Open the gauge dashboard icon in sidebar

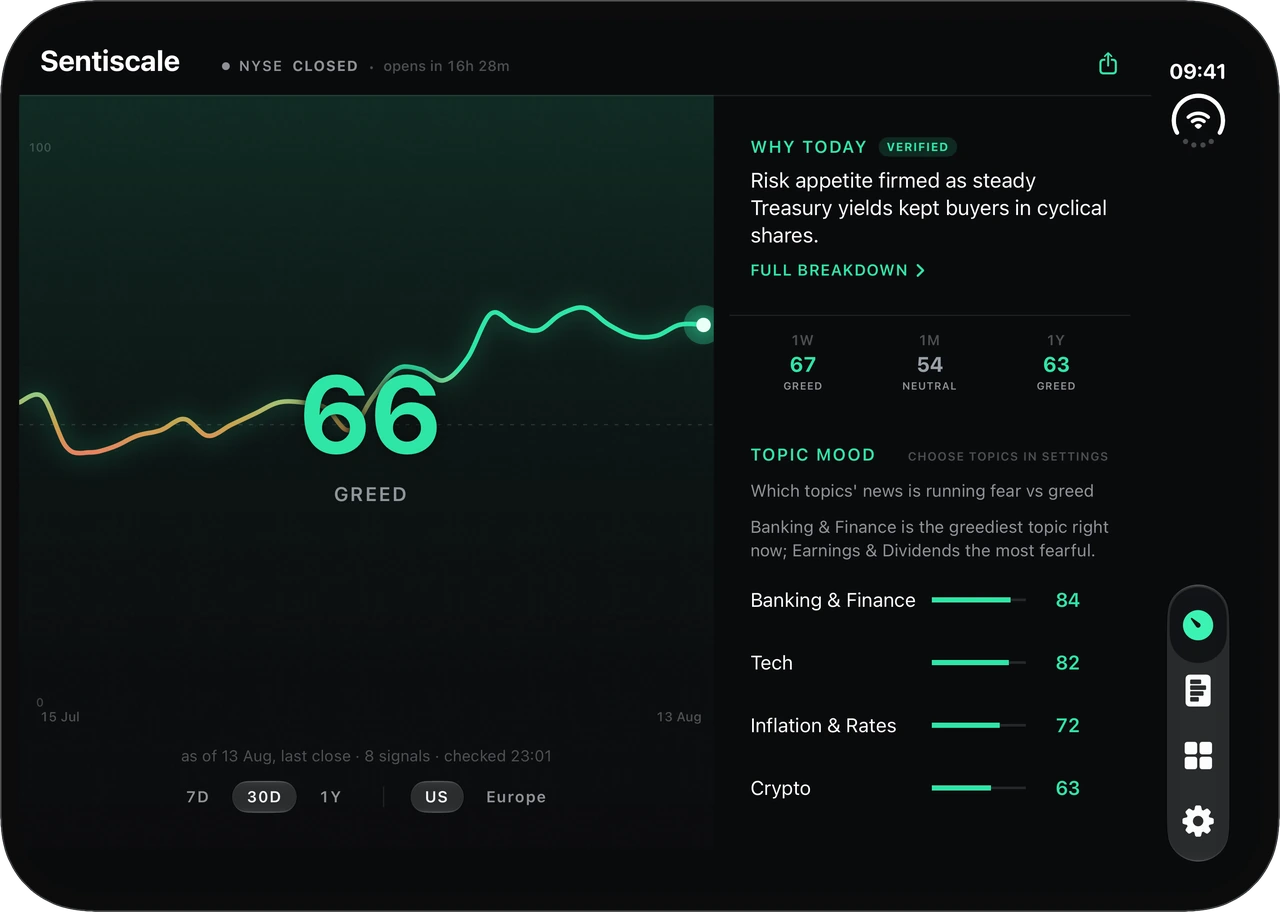[1198, 626]
